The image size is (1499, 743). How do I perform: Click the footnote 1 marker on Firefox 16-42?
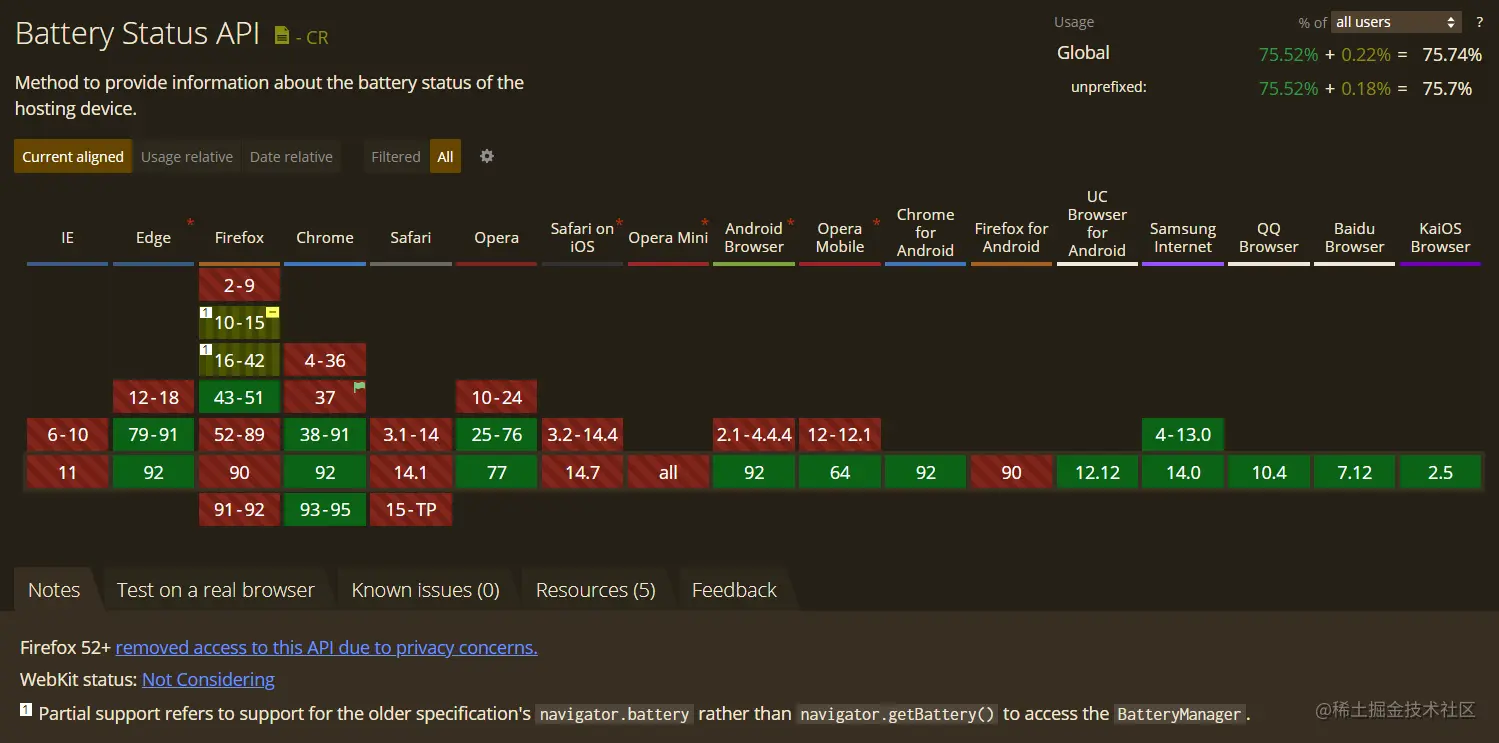click(x=206, y=350)
